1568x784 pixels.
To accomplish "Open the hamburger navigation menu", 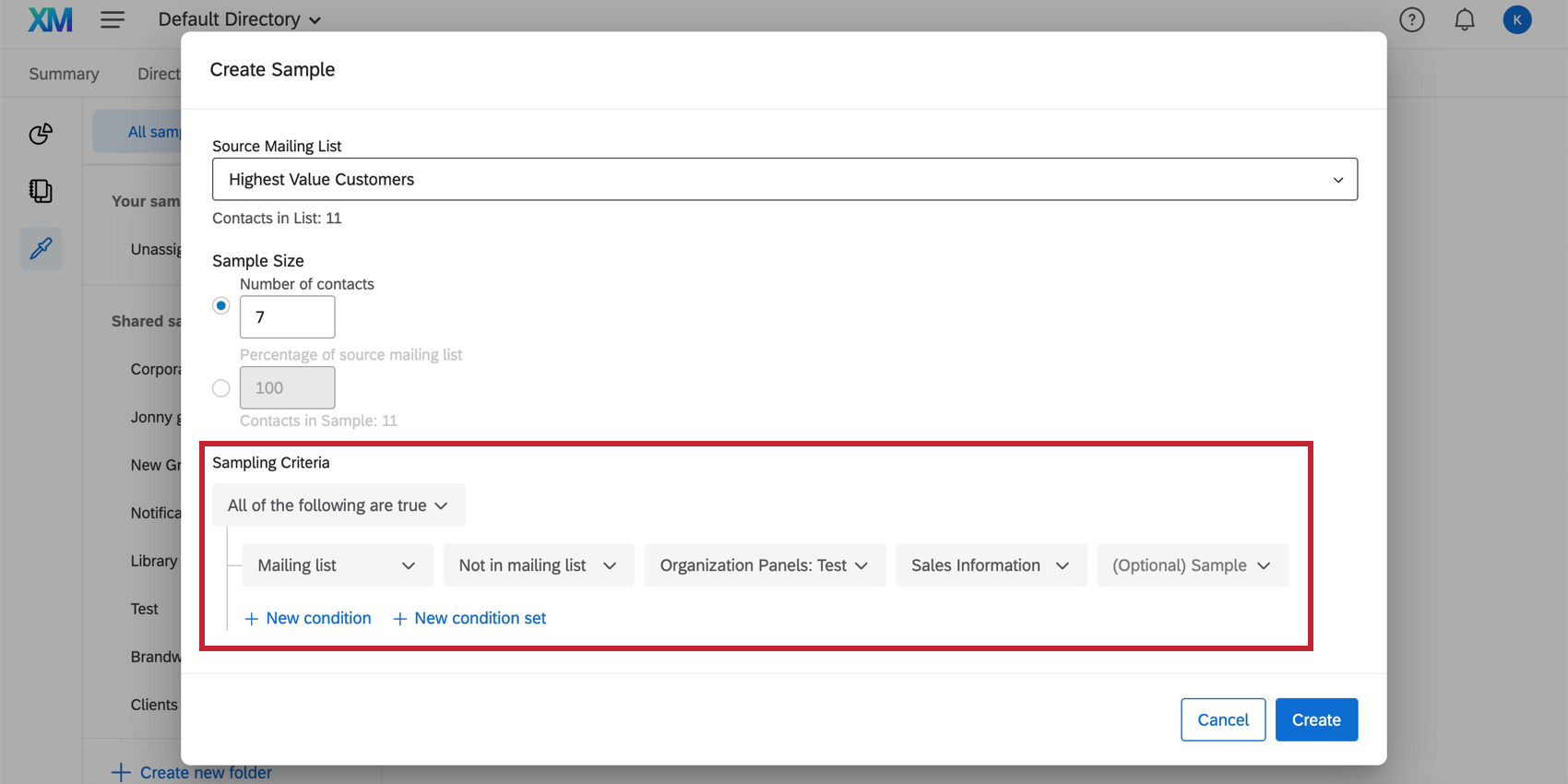I will 113,19.
